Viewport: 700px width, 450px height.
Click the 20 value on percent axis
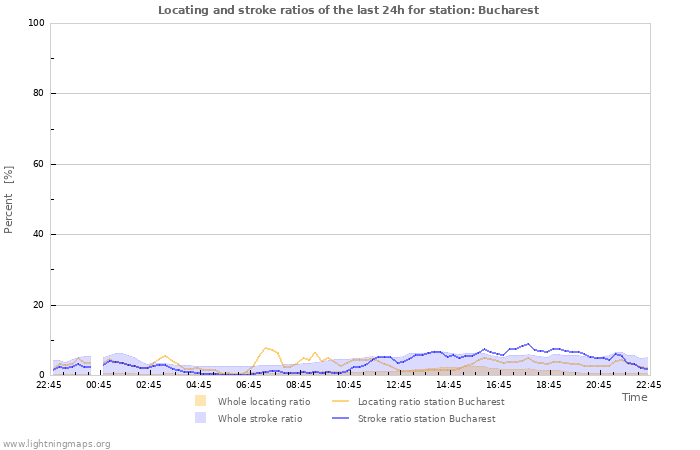pos(39,305)
